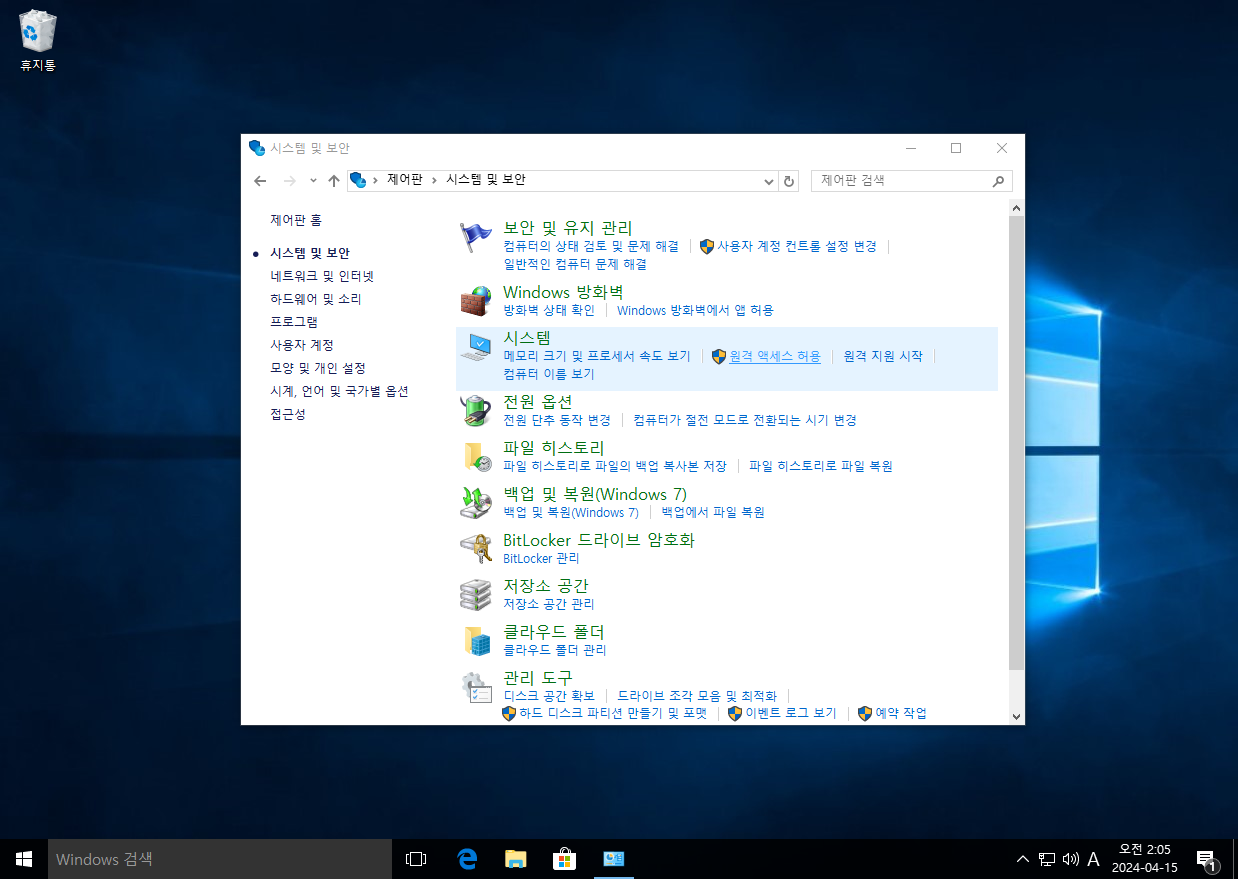Open 원격 액세스 허용 link
This screenshot has width=1238, height=879.
click(775, 356)
